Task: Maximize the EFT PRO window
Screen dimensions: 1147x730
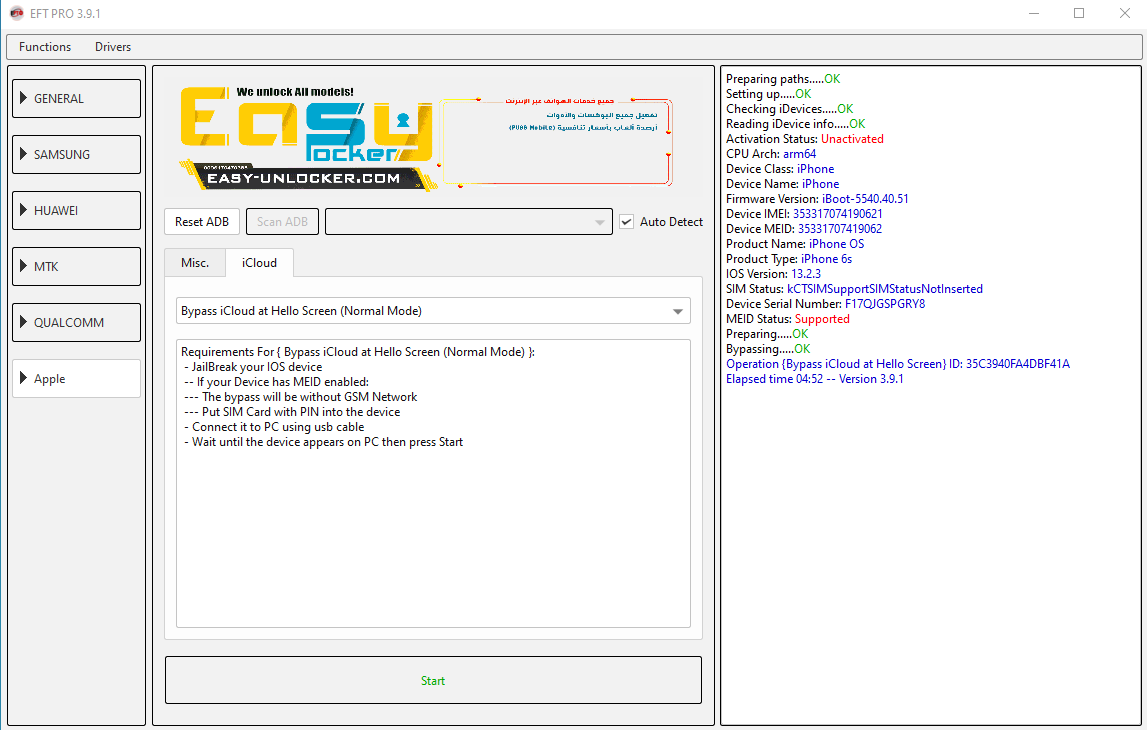Action: [1079, 13]
